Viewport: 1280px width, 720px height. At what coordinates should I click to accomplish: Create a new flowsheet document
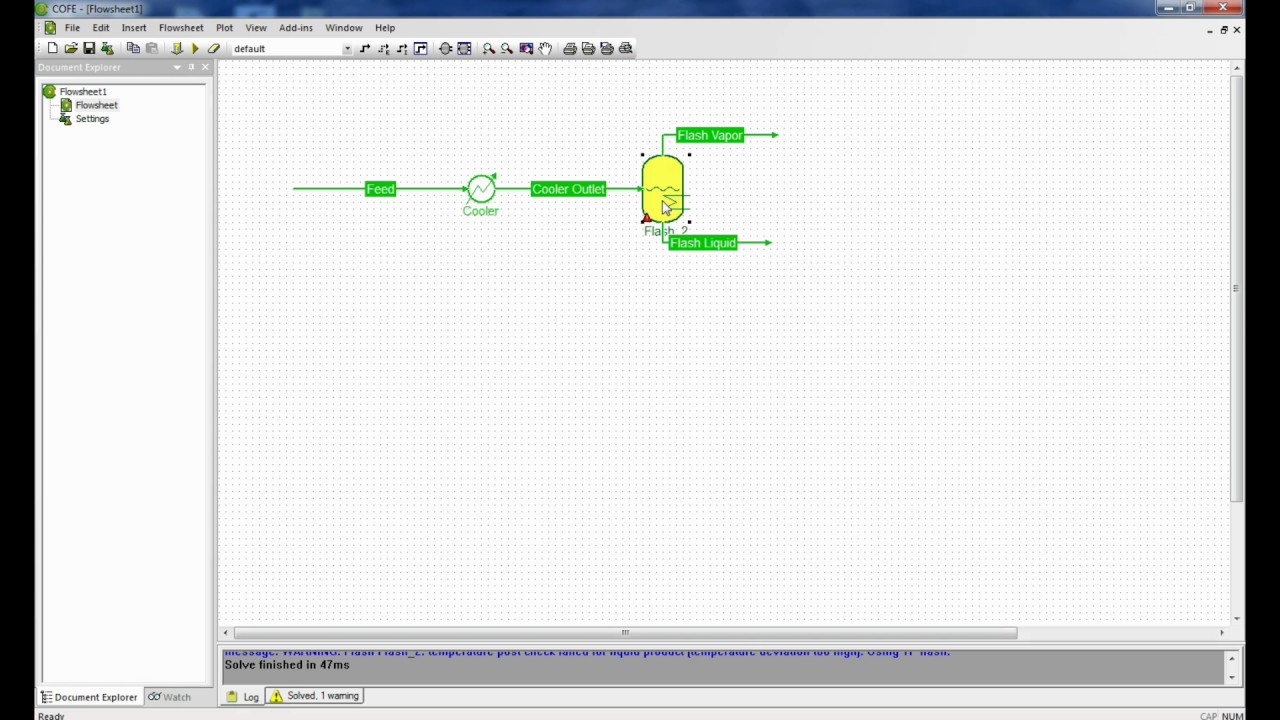(52, 48)
